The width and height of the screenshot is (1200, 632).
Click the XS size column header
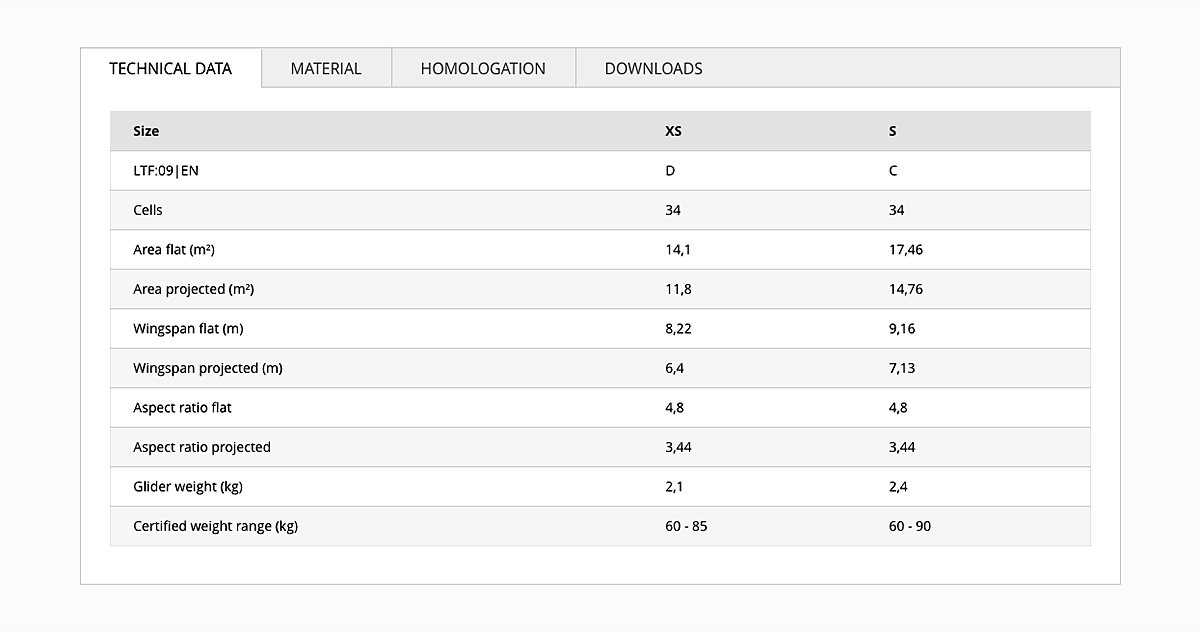tap(674, 131)
